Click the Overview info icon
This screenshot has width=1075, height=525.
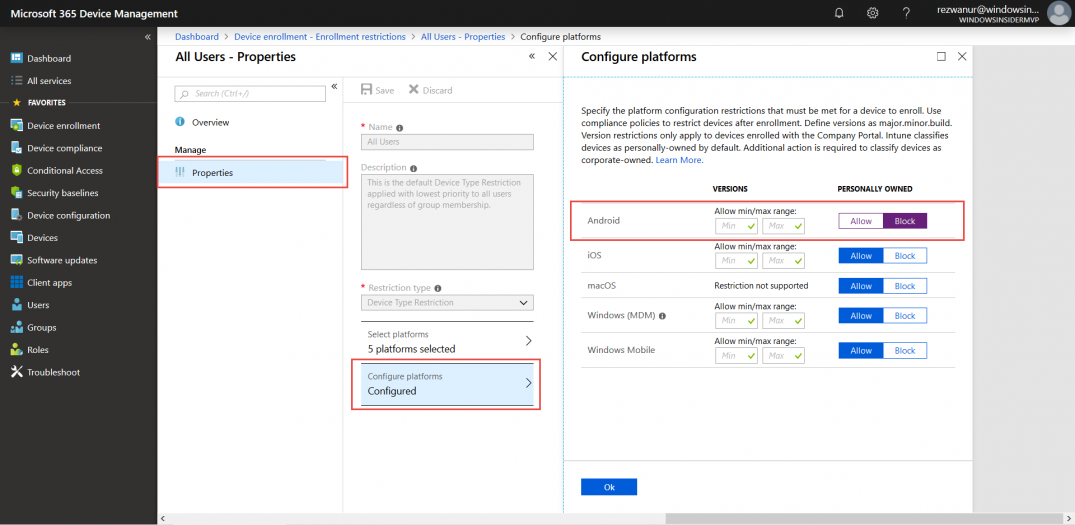180,121
